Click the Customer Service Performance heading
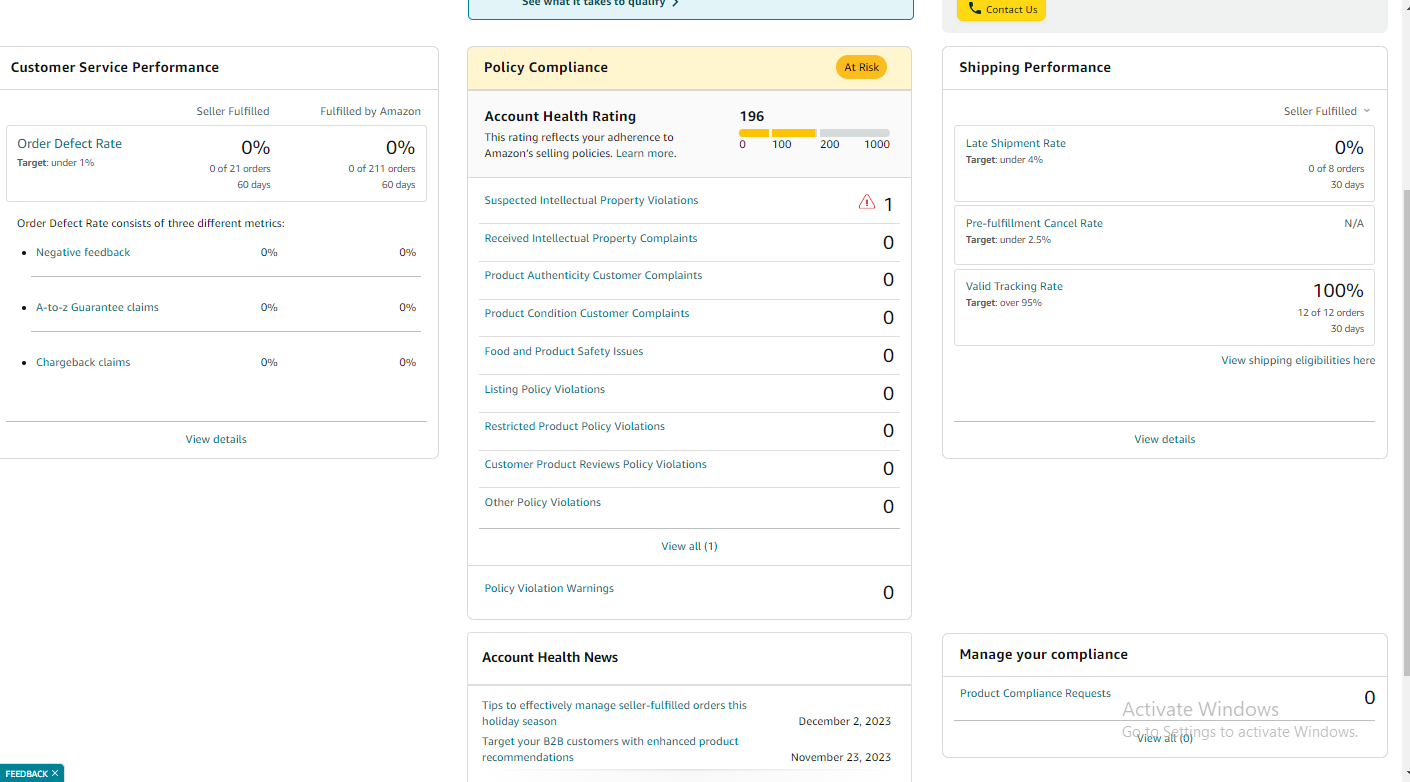The height and width of the screenshot is (782, 1410). pos(115,67)
